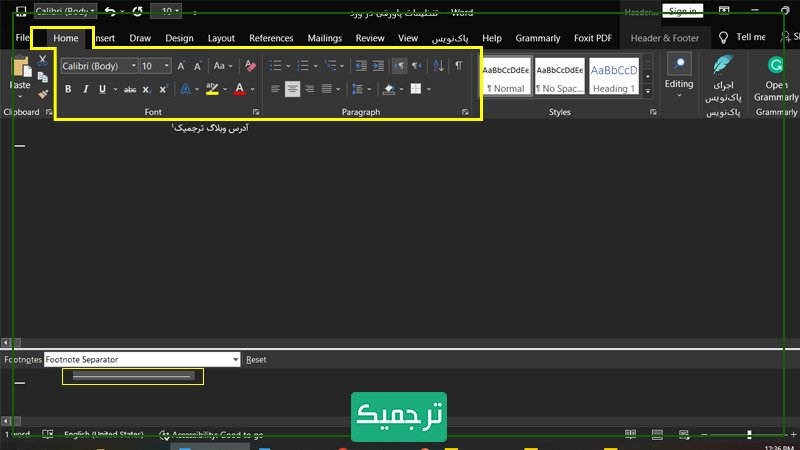Toggle strikethrough text formatting
This screenshot has height=450, width=800.
point(129,89)
